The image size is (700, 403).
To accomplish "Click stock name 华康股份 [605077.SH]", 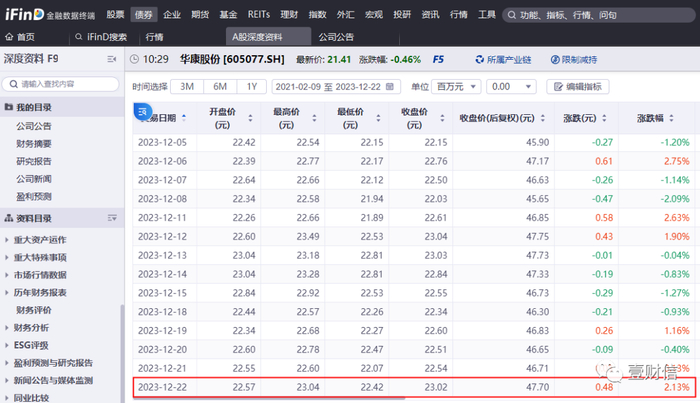I will (x=232, y=59).
